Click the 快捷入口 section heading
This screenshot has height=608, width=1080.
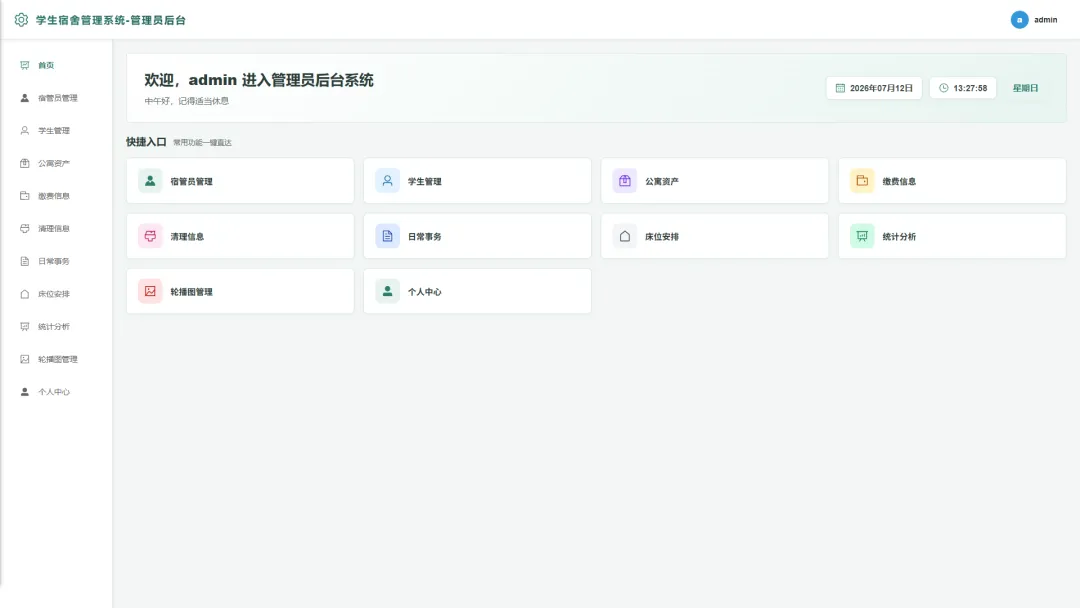(x=146, y=142)
